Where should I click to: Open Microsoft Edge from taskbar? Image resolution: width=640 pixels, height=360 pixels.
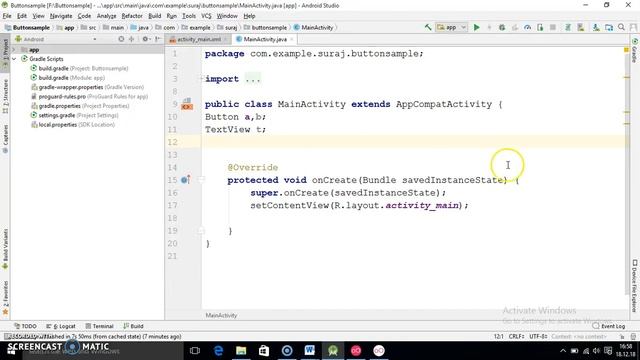(x=218, y=351)
